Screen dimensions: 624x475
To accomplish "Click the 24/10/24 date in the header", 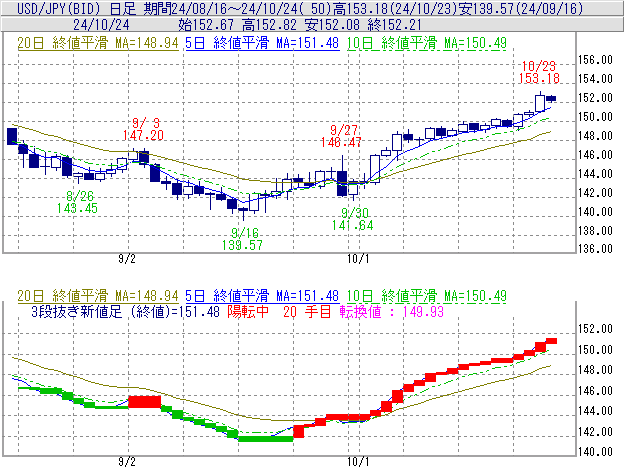I will (101, 25).
